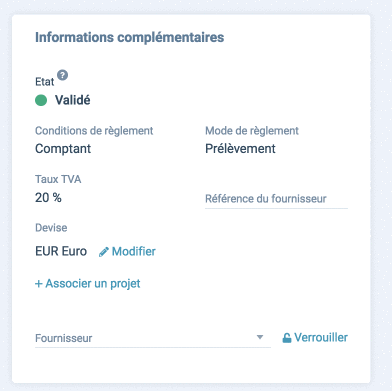The width and height of the screenshot is (392, 391).
Task: Click the Comptant payment condition value
Action: 63,149
